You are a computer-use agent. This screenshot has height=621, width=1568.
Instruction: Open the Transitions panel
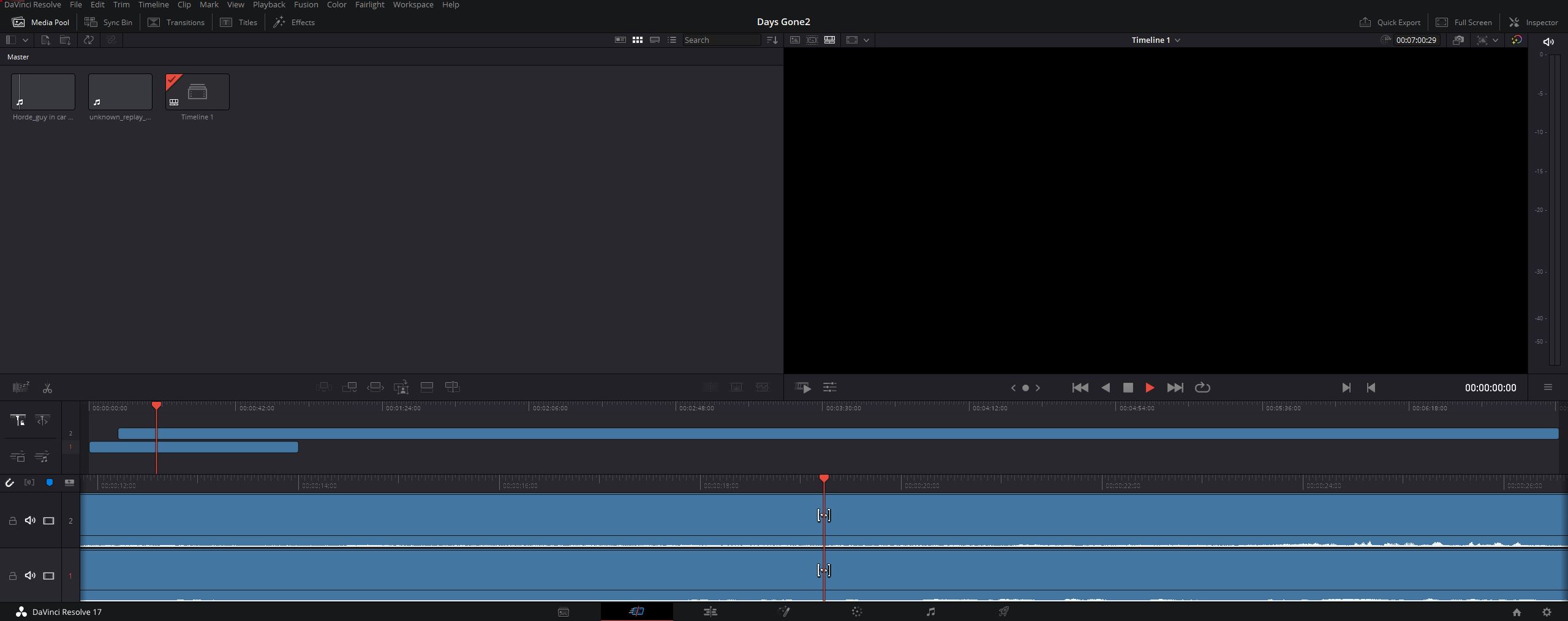(176, 22)
